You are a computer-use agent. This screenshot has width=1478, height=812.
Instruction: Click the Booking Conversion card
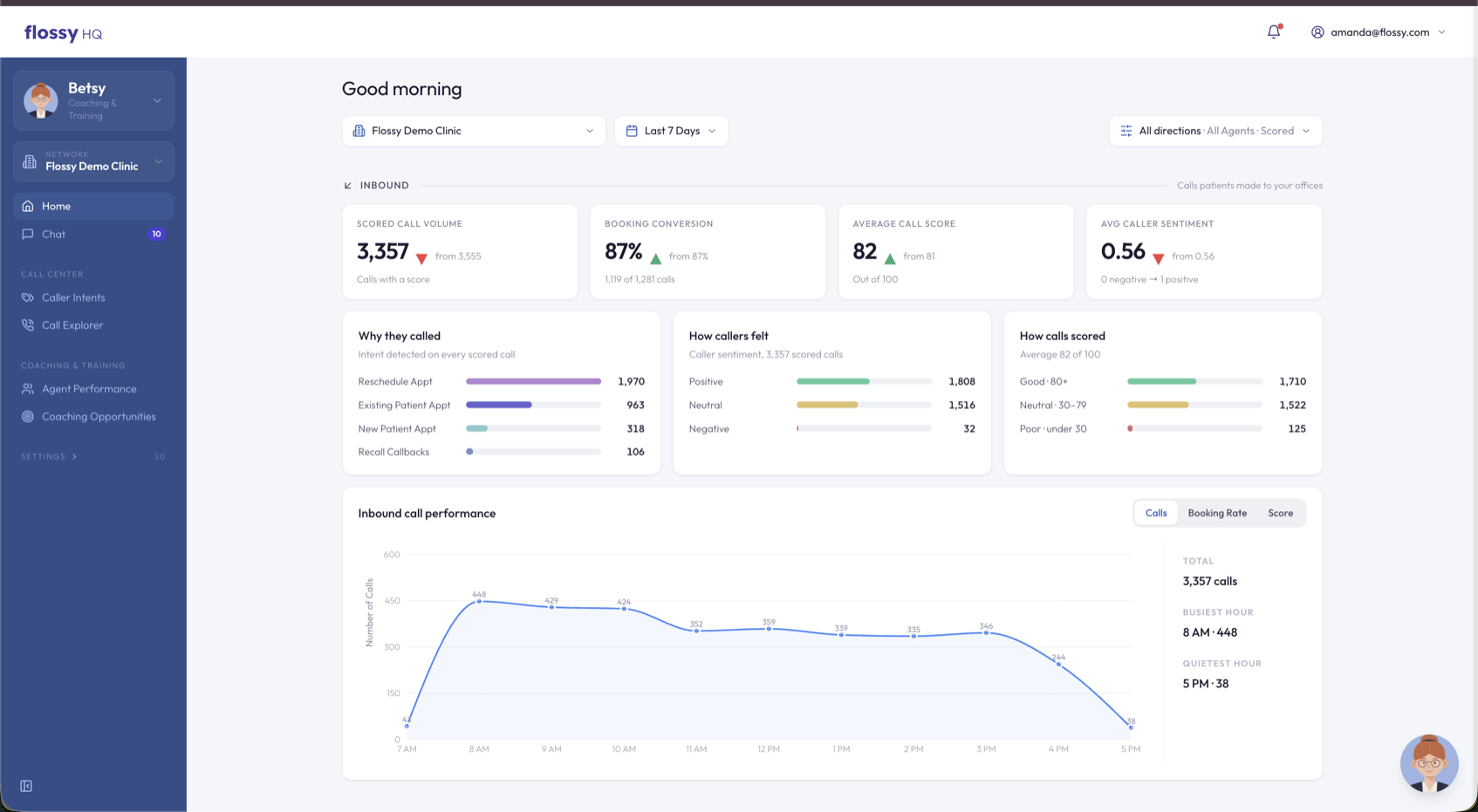[x=708, y=252]
